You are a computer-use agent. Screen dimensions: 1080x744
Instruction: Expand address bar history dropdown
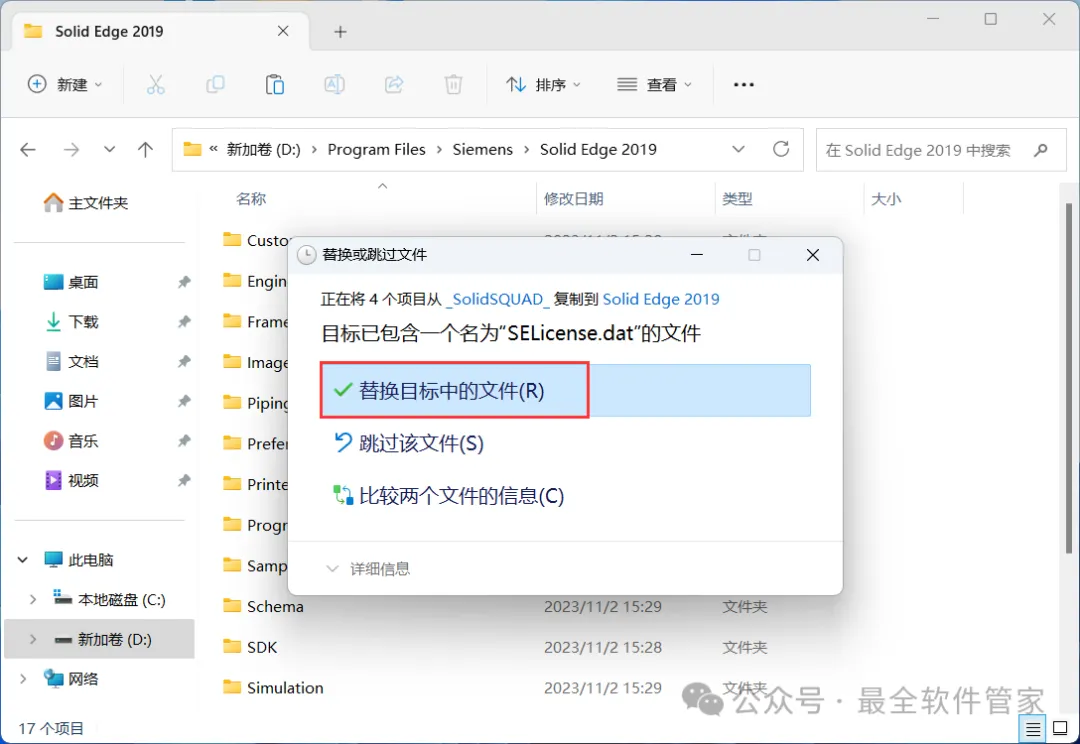(738, 149)
